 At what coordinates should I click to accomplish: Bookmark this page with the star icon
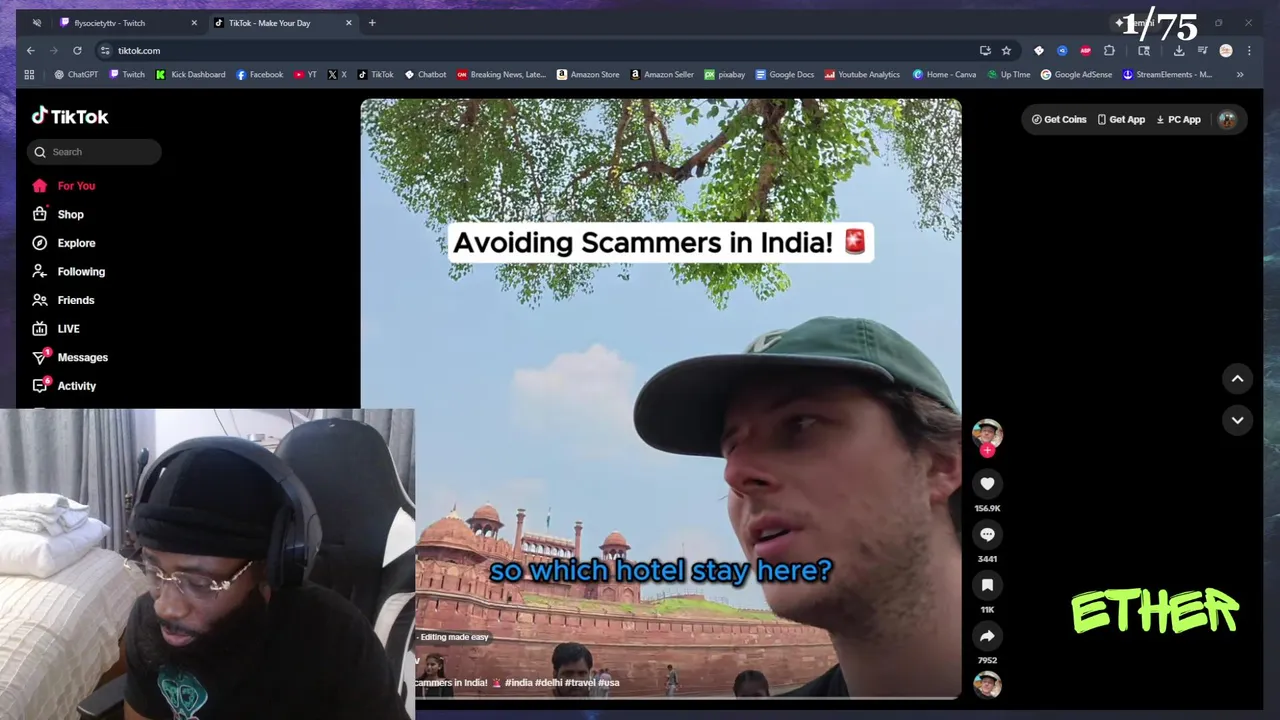pos(1006,51)
